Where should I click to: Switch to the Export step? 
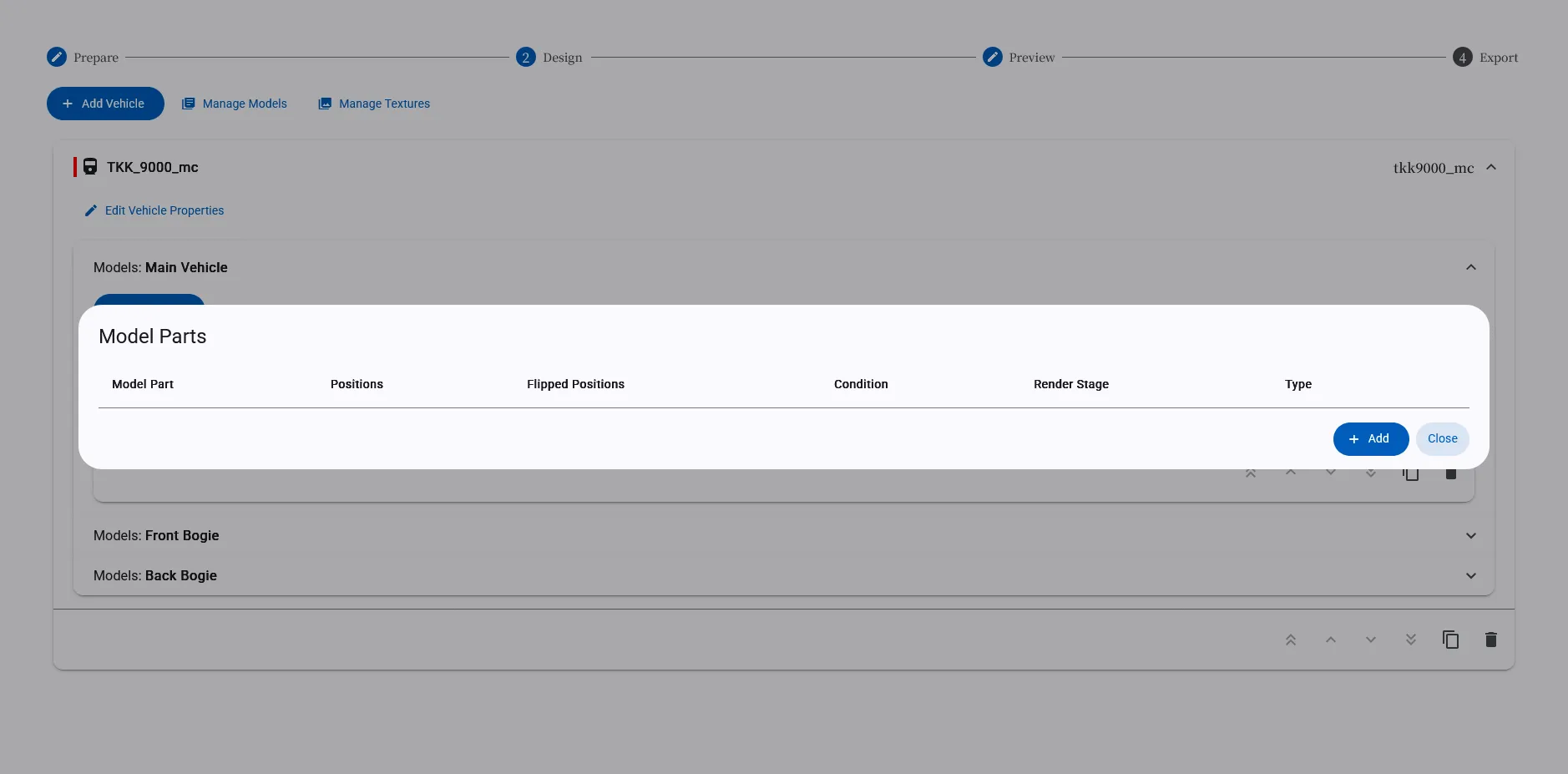click(x=1485, y=57)
